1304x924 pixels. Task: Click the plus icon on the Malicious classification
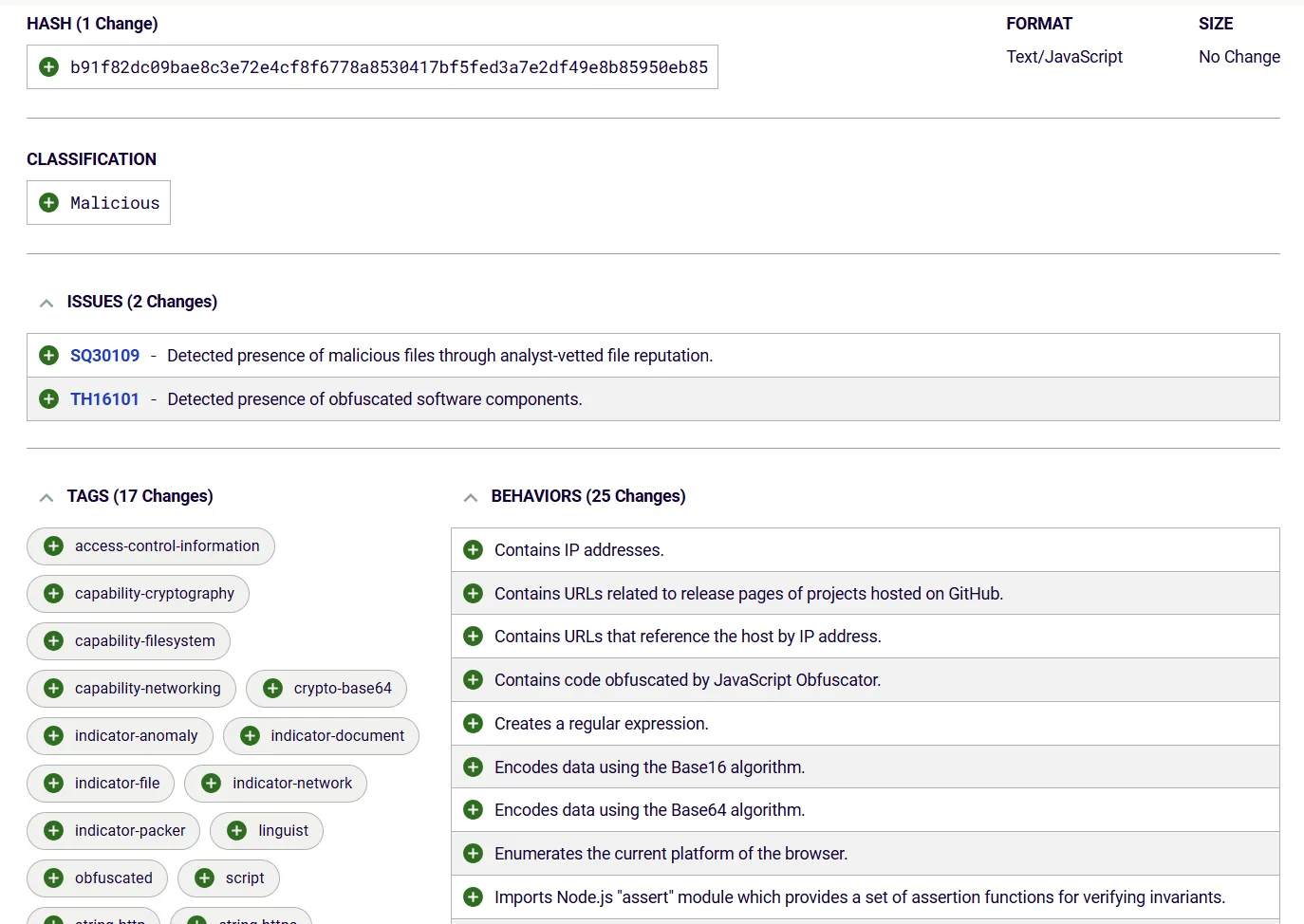point(48,202)
